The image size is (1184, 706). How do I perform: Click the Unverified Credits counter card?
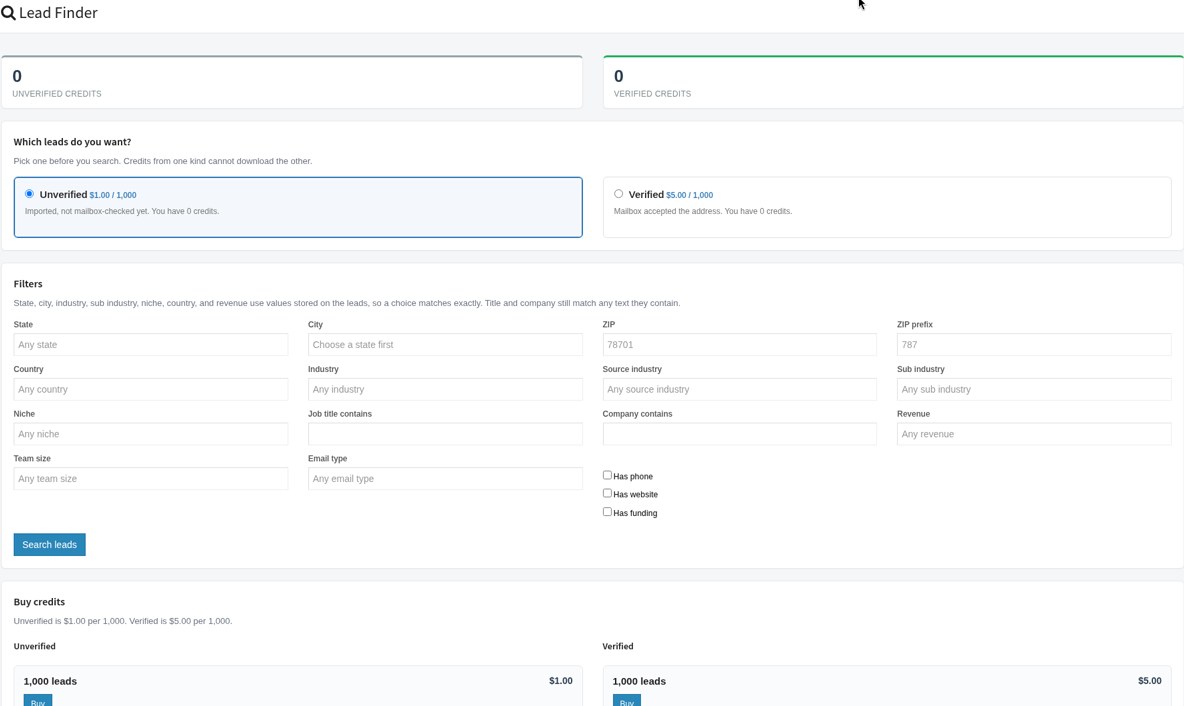pyautogui.click(x=291, y=82)
